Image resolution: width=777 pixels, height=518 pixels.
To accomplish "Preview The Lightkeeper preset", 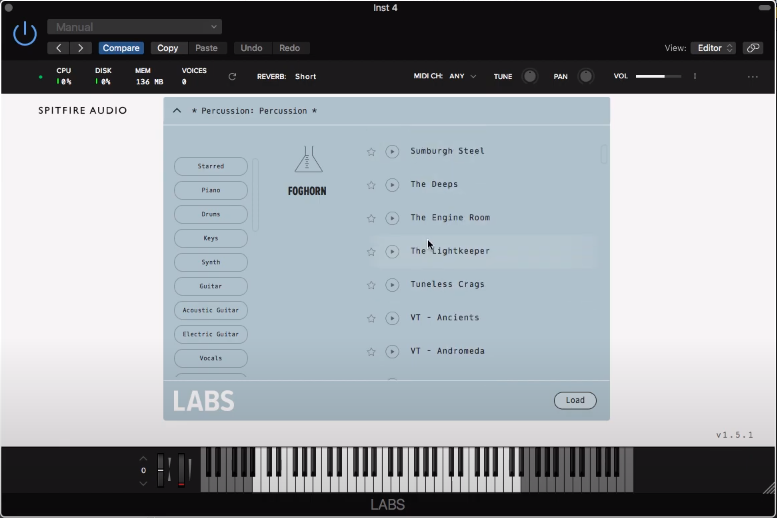I will click(392, 252).
